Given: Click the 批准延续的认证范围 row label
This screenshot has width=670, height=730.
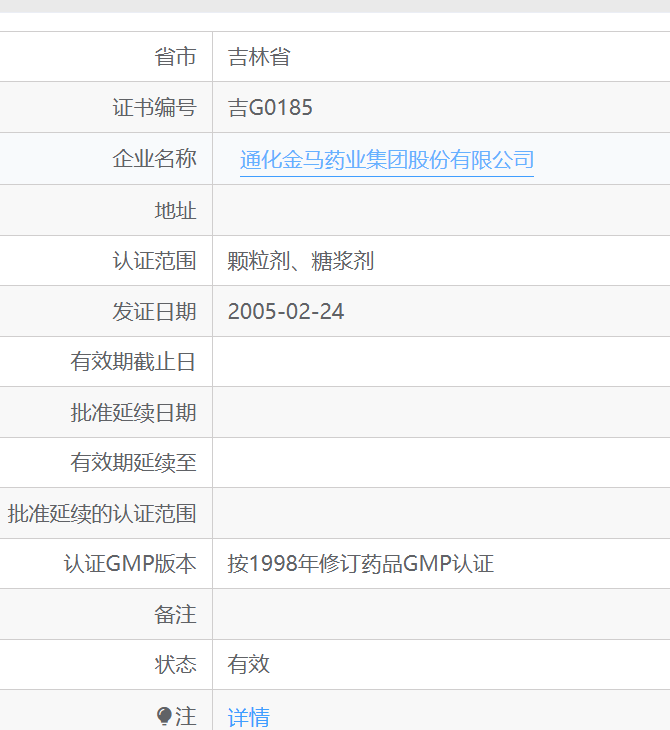Looking at the screenshot, I should [102, 514].
